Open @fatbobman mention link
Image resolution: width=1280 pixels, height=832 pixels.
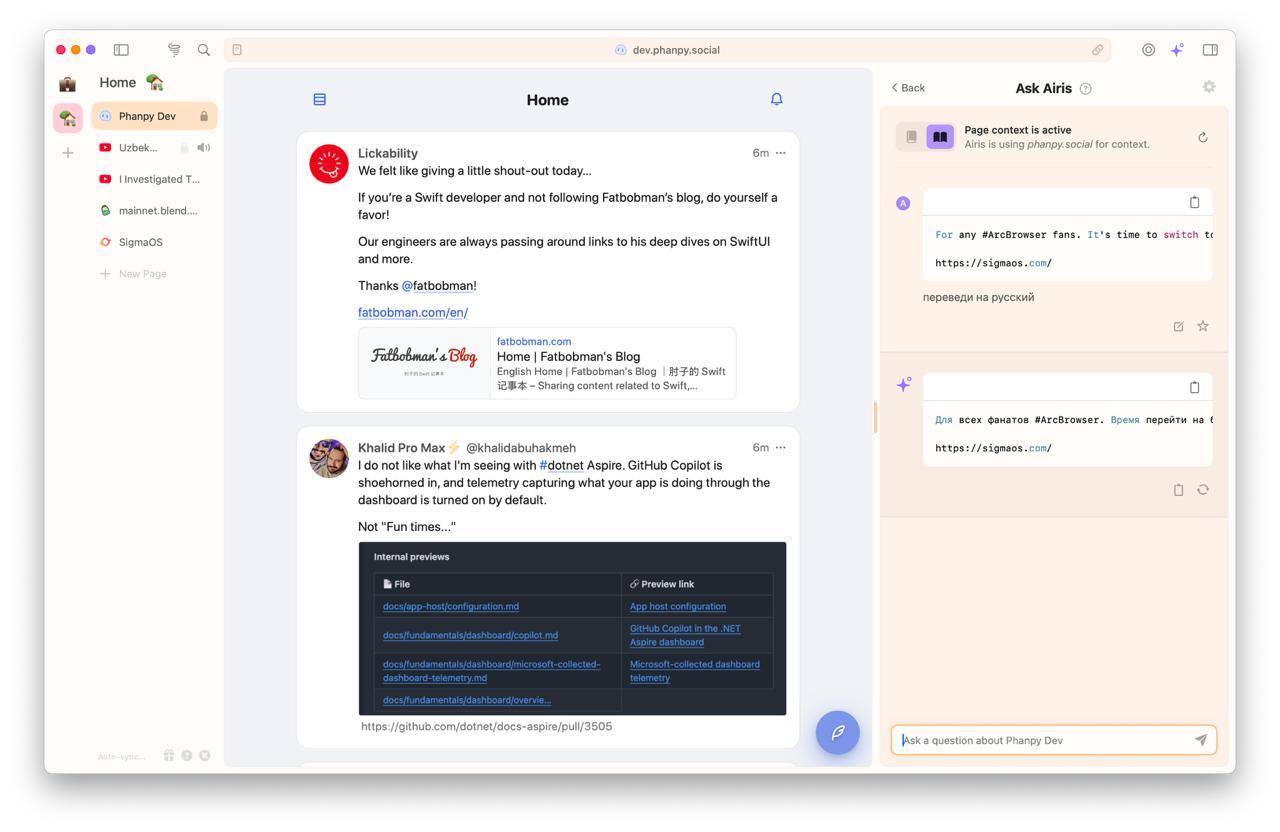437,286
